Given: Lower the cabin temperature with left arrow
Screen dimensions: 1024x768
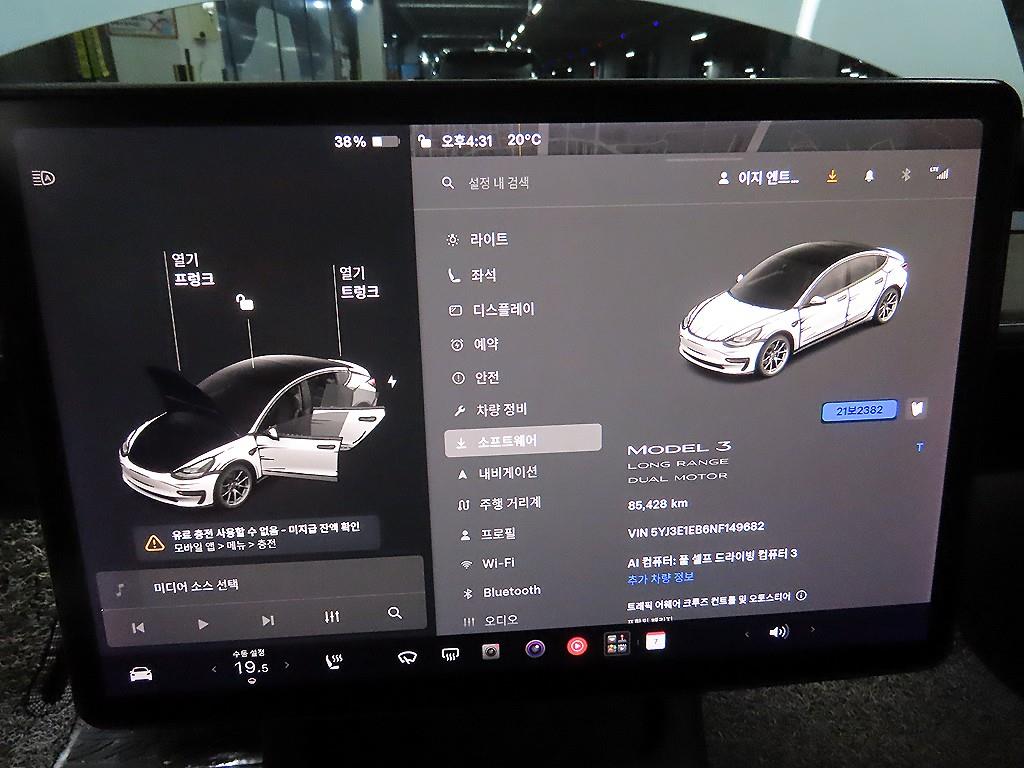Looking at the screenshot, I should pyautogui.click(x=214, y=669).
